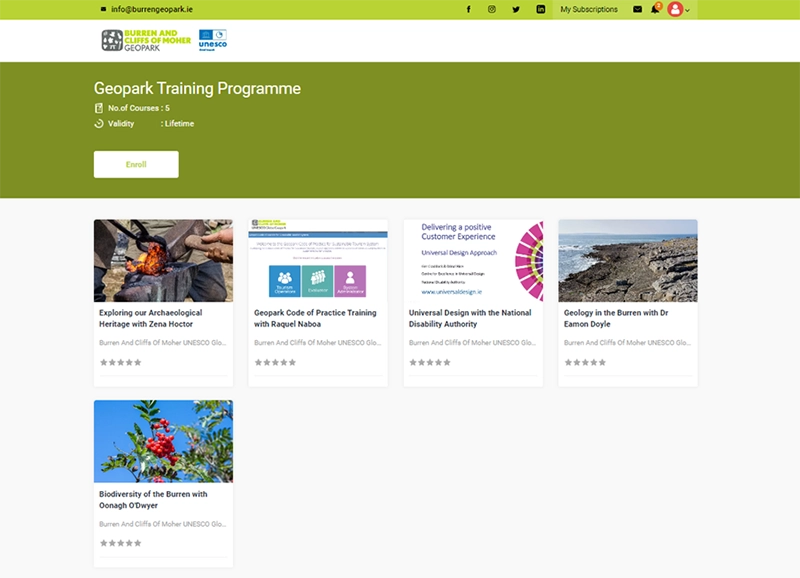The width and height of the screenshot is (800, 578).
Task: Click the provider name under Geology in the Burren
Action: (x=628, y=343)
